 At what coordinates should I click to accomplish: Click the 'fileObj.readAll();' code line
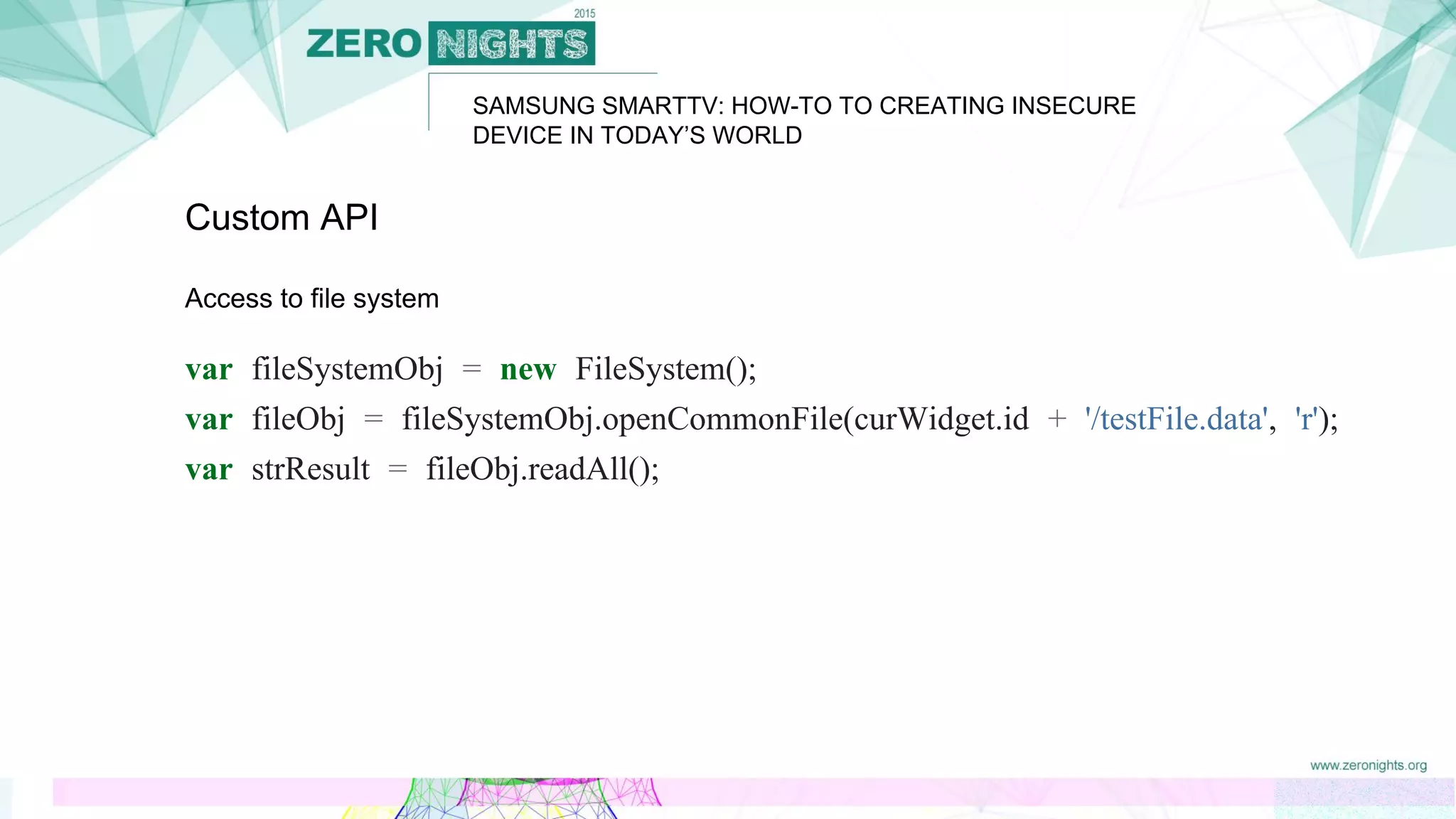click(x=422, y=469)
